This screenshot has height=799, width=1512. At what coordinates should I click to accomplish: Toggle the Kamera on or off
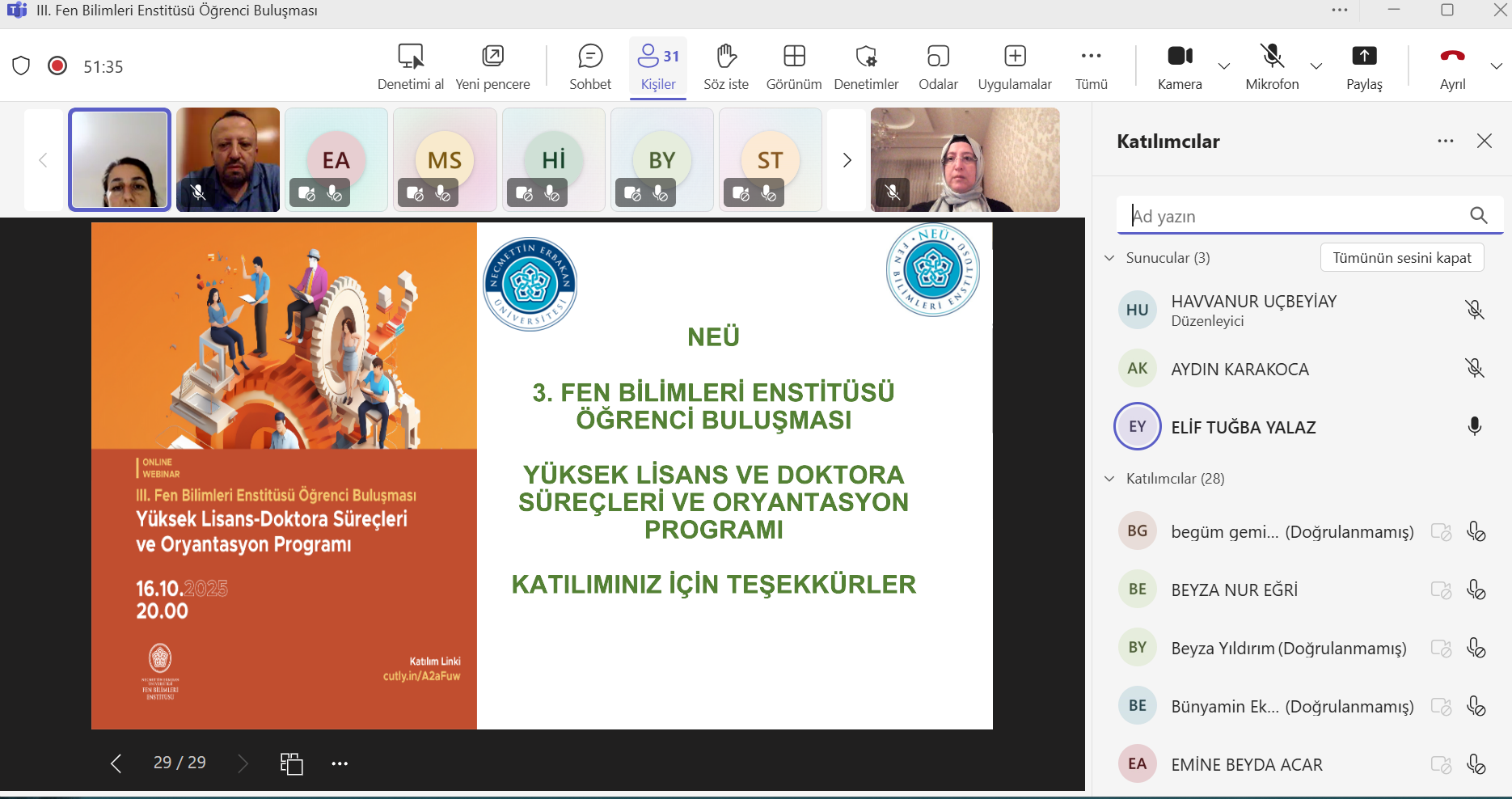point(1180,56)
